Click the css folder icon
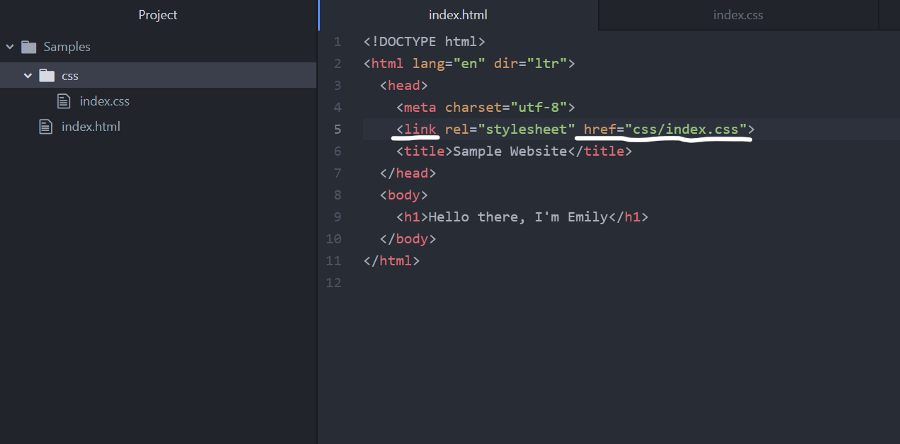Viewport: 900px width, 444px height. (x=46, y=75)
